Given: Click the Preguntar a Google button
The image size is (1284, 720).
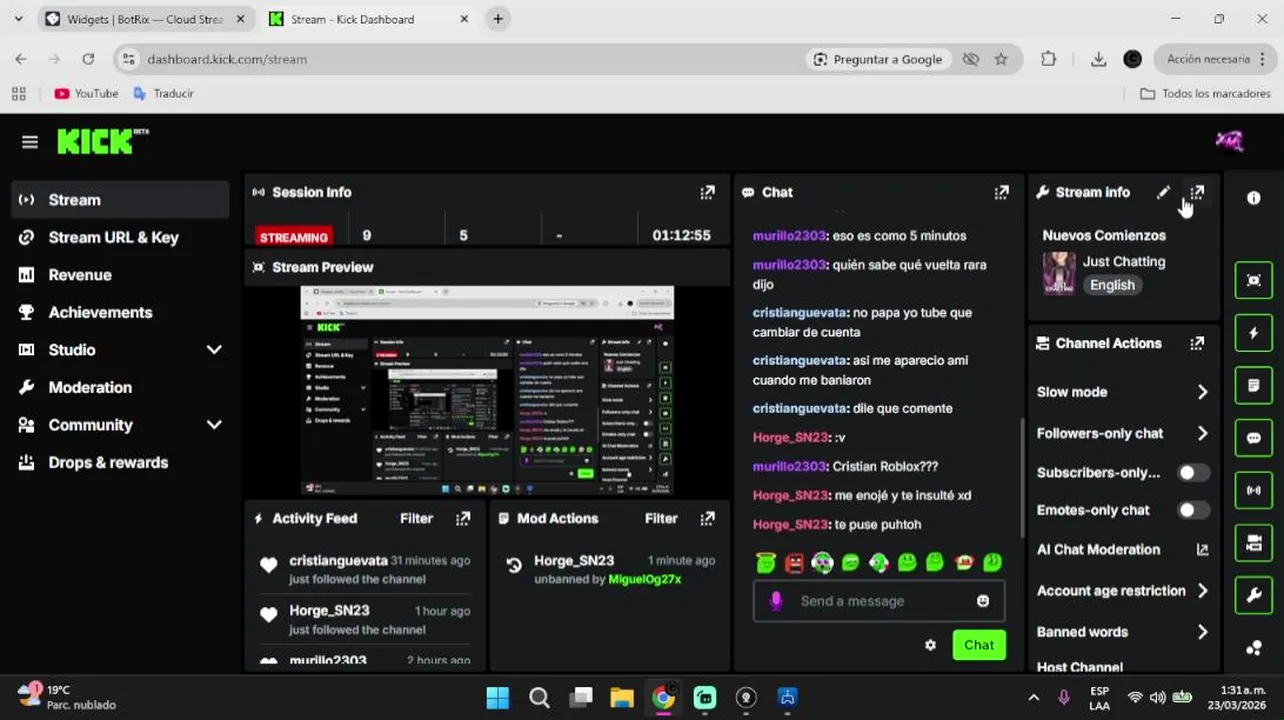Looking at the screenshot, I should coord(877,59).
